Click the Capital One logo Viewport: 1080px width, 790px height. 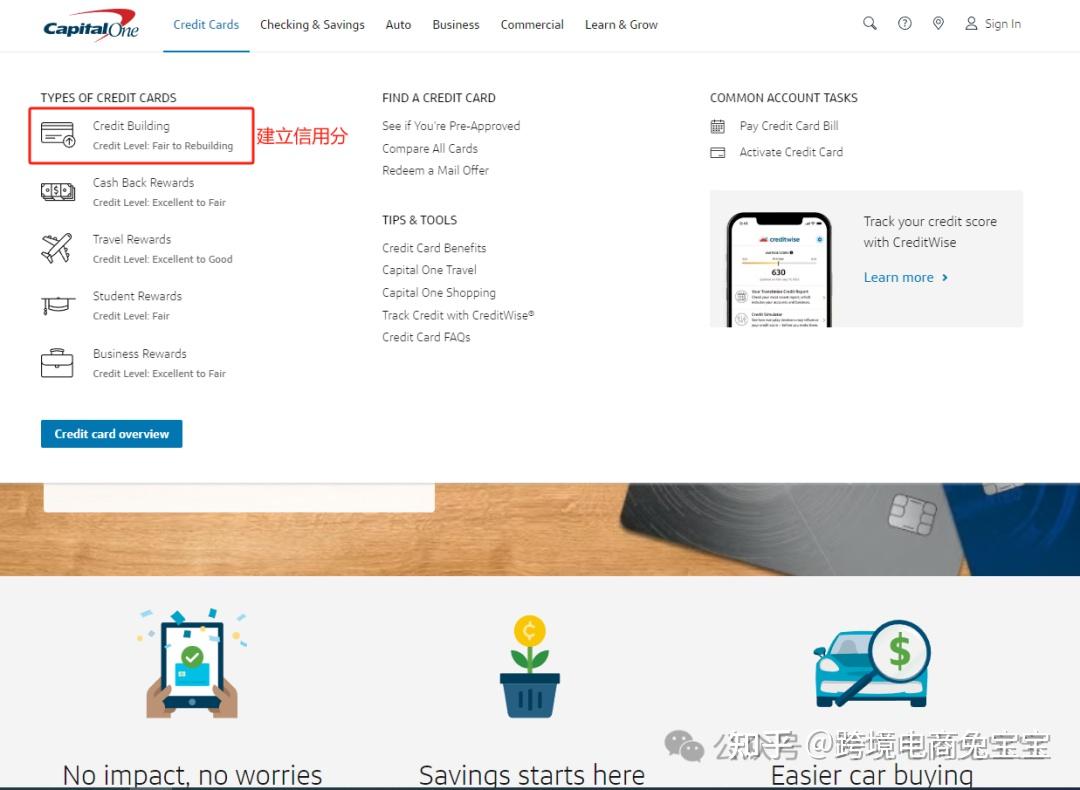point(90,24)
